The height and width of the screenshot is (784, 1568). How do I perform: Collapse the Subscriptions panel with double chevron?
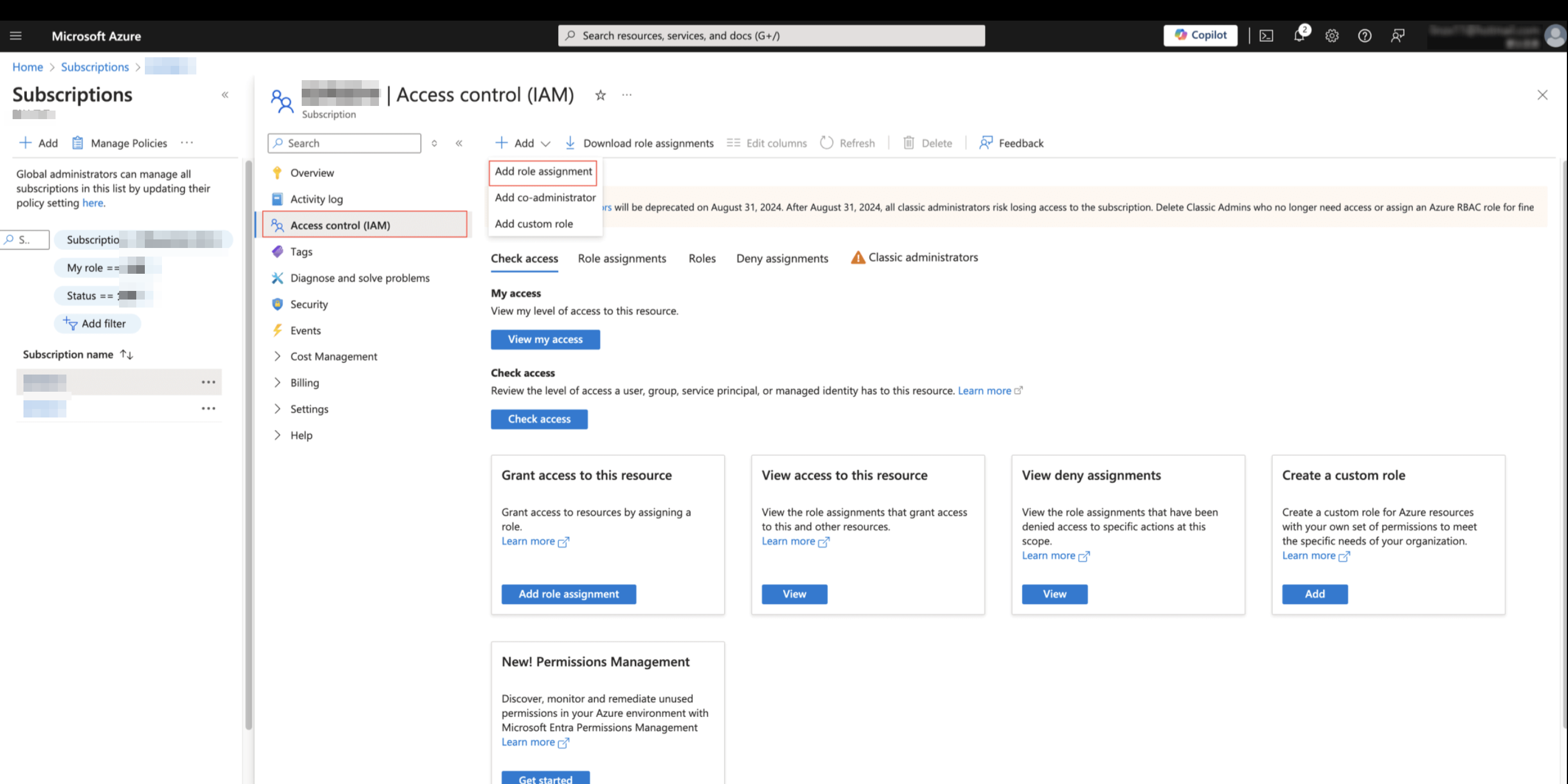click(x=225, y=95)
